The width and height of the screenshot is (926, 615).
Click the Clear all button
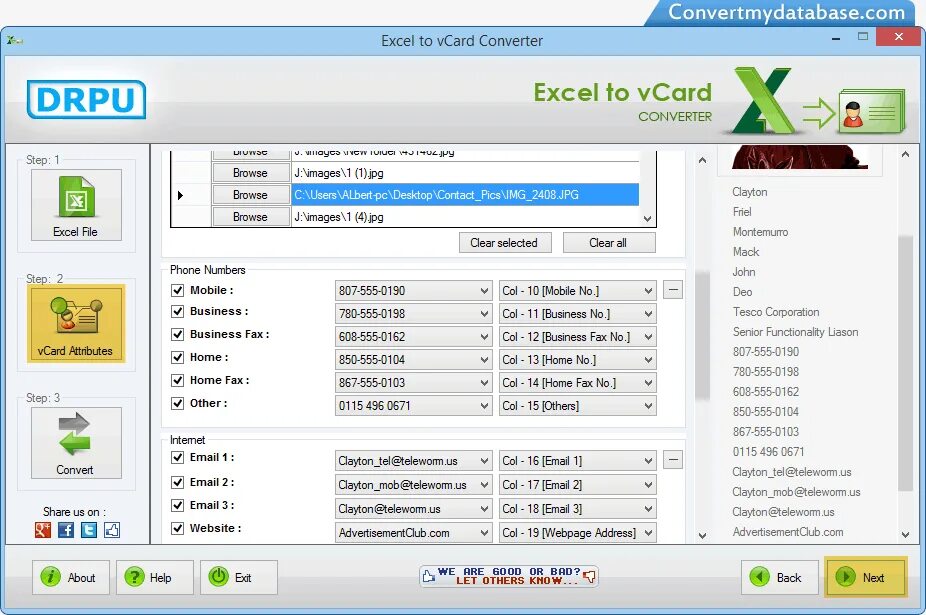coord(609,243)
